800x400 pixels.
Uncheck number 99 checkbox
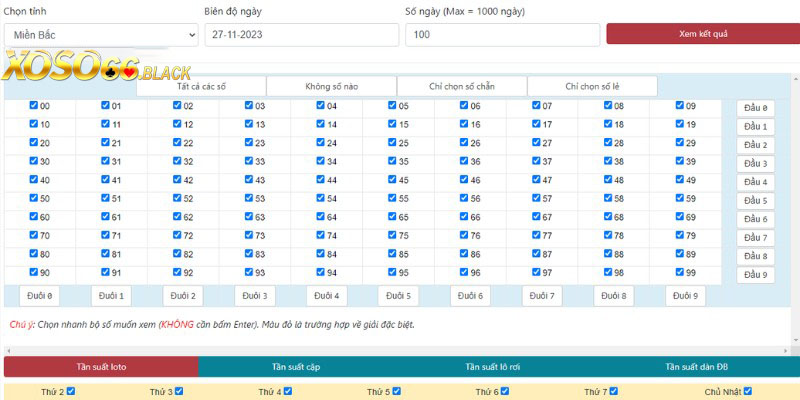pyautogui.click(x=680, y=272)
